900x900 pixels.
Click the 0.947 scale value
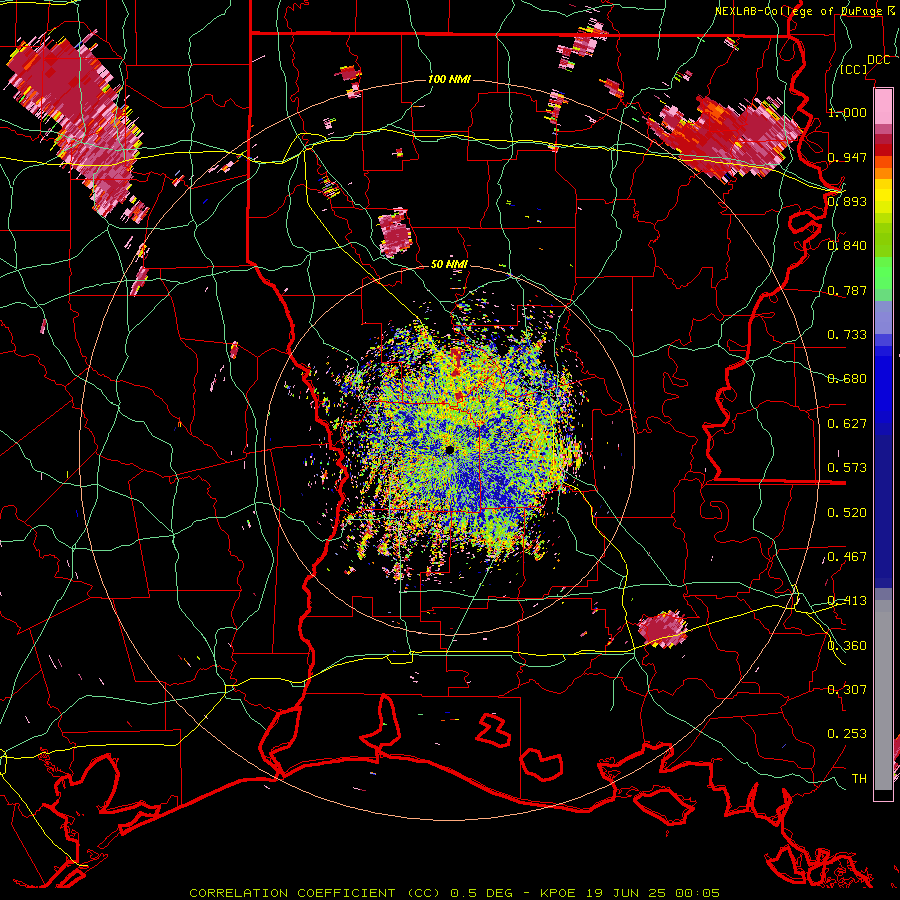click(x=847, y=157)
